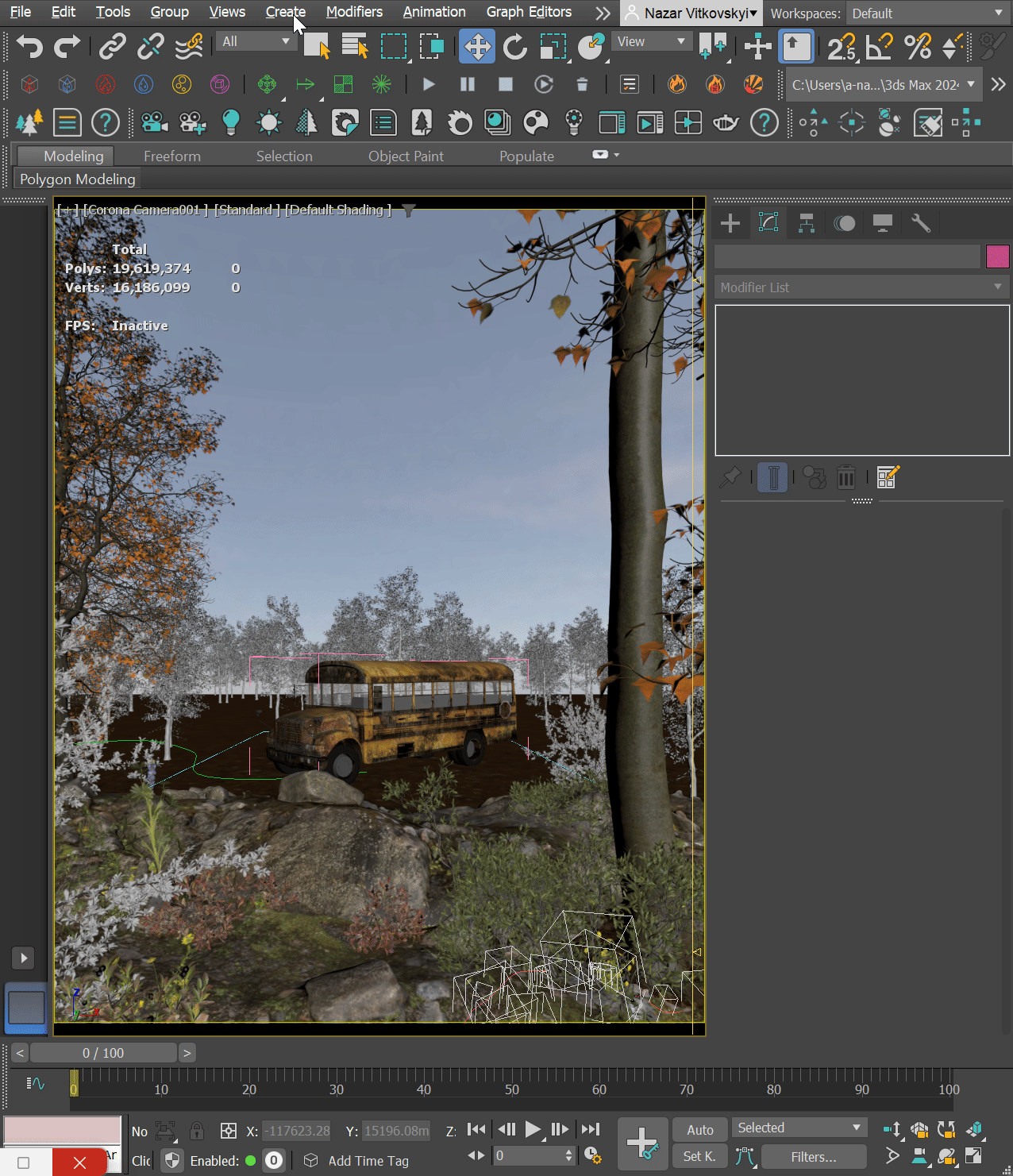The image size is (1013, 1176).
Task: Open the Selected key filter dropdown
Action: coord(799,1128)
